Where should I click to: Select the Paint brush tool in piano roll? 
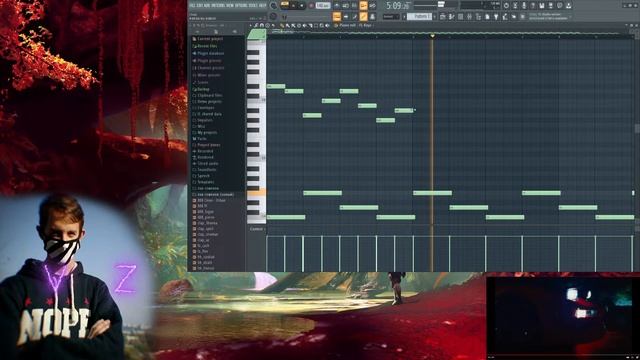click(x=287, y=25)
